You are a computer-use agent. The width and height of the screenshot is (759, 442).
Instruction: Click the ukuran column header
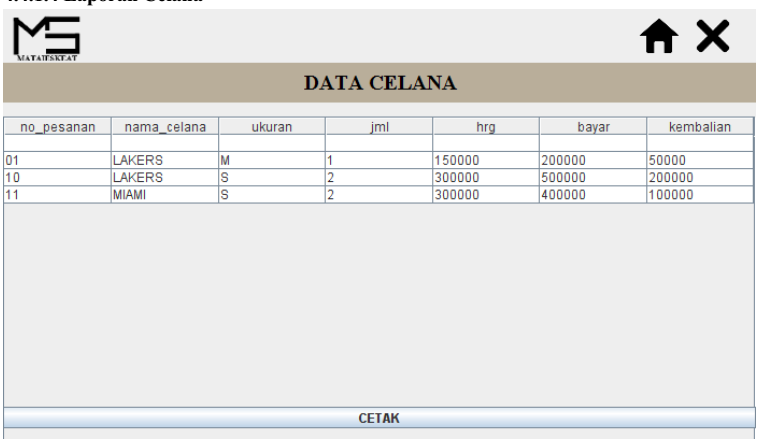(272, 127)
